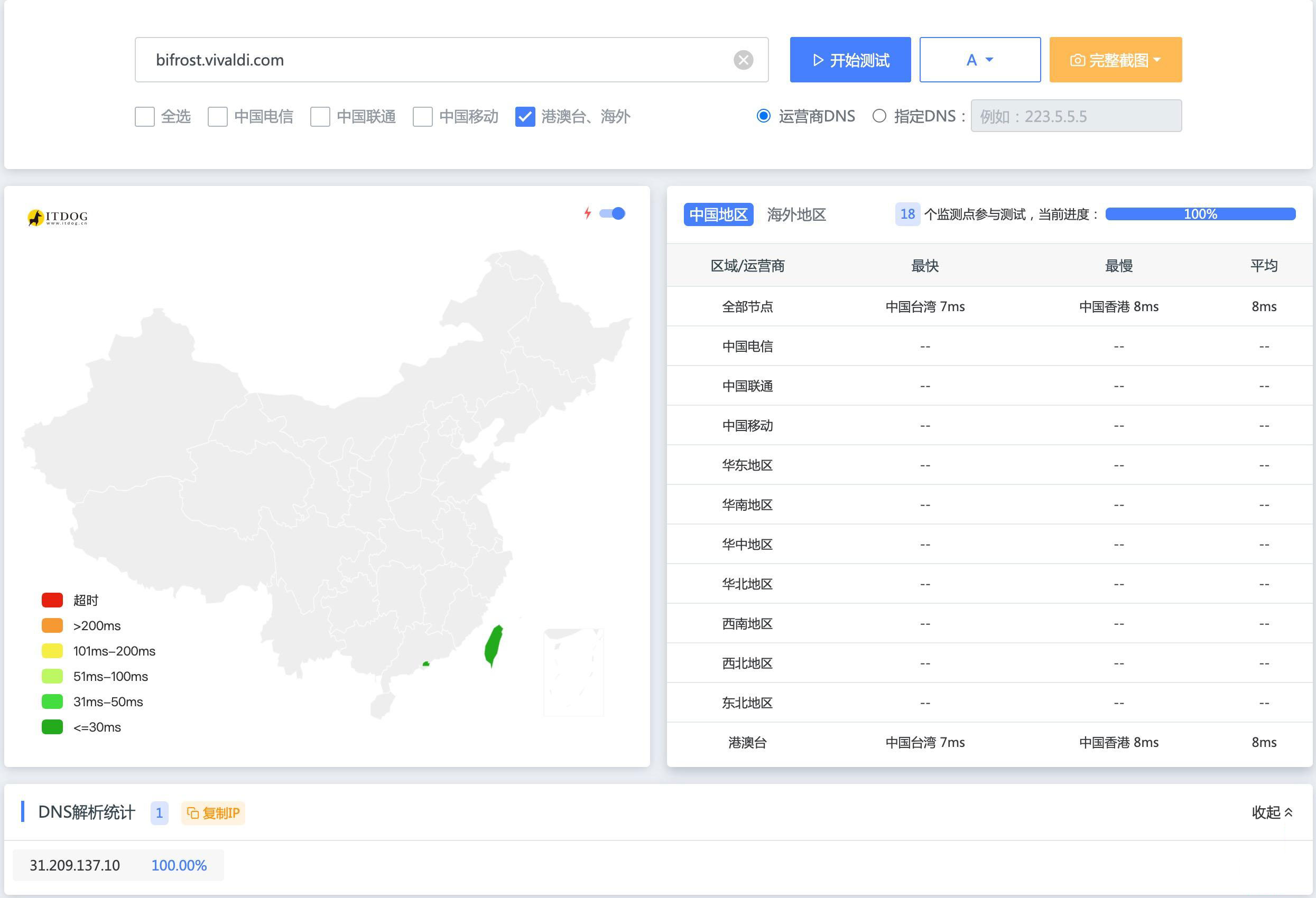Click the red lightning bolt icon
1316x898 pixels.
click(588, 213)
